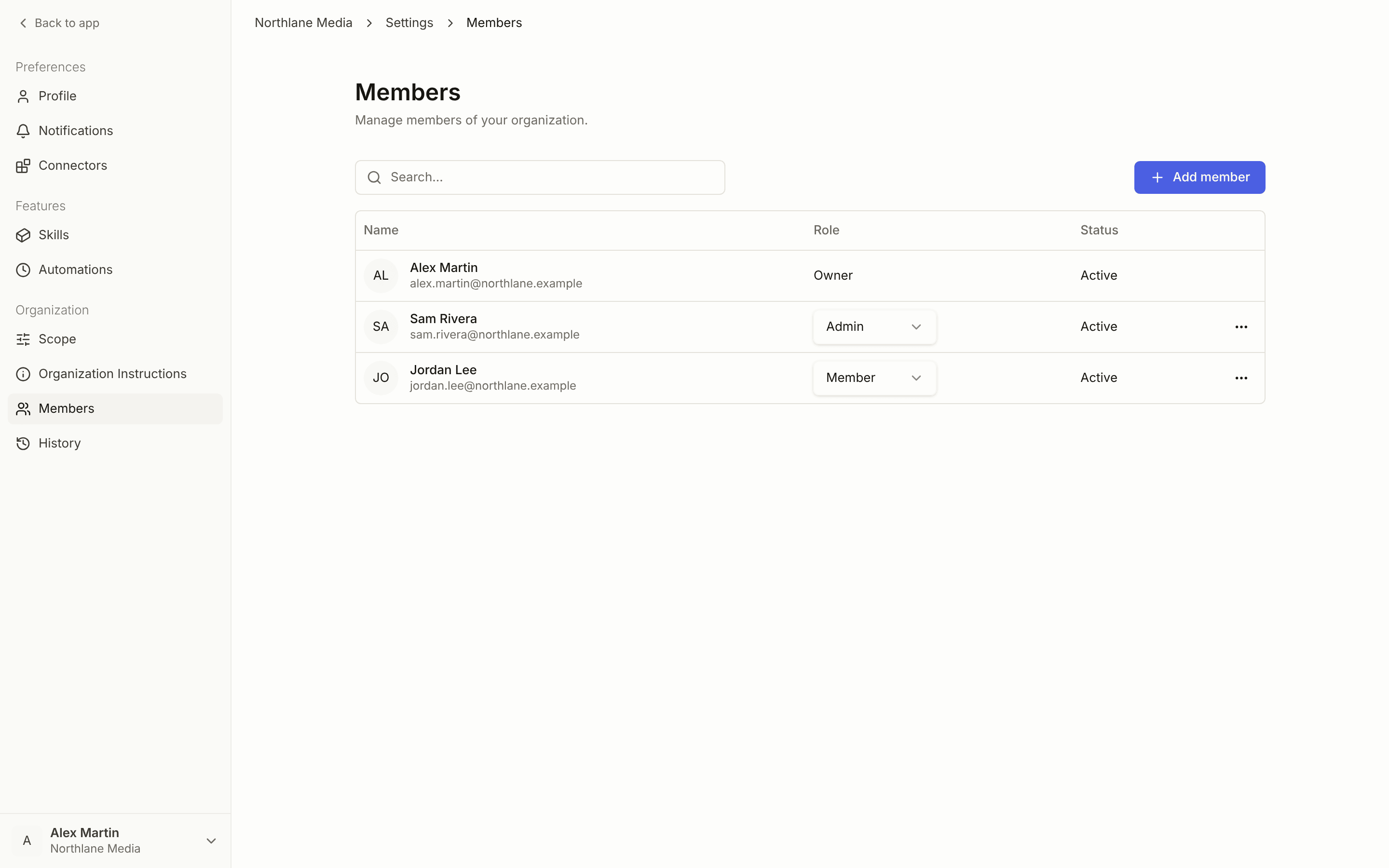Screen dimensions: 1389x868
Task: Open the Profile settings page
Action: coord(115,96)
